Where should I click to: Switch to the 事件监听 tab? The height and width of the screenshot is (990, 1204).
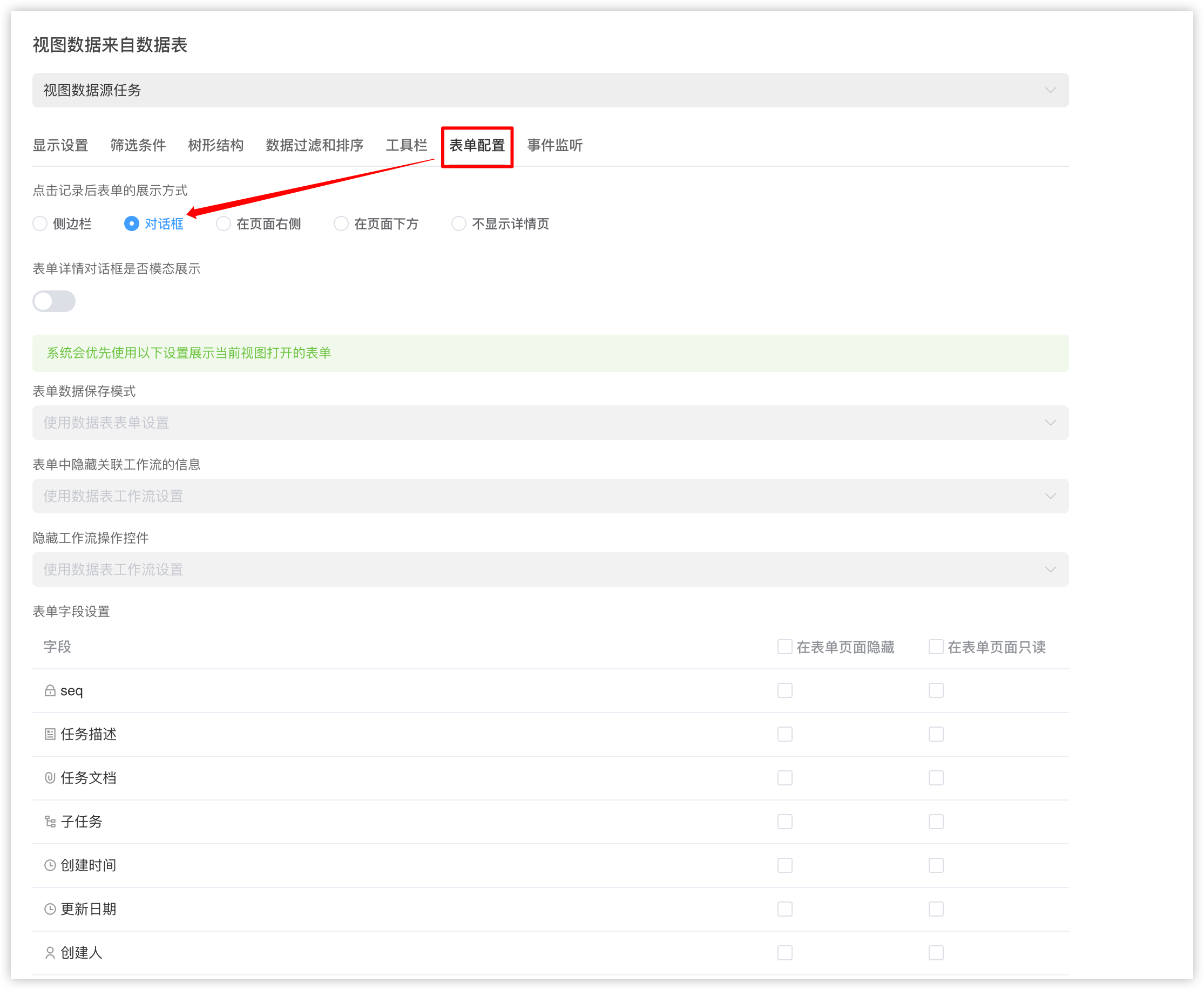pos(554,145)
